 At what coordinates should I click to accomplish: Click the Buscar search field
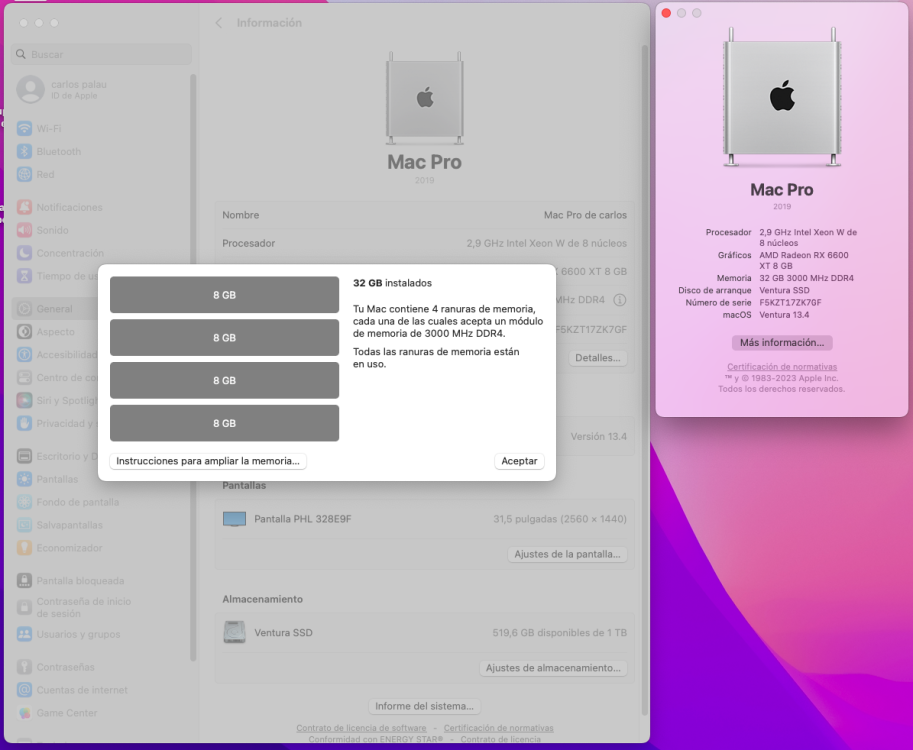[x=101, y=54]
